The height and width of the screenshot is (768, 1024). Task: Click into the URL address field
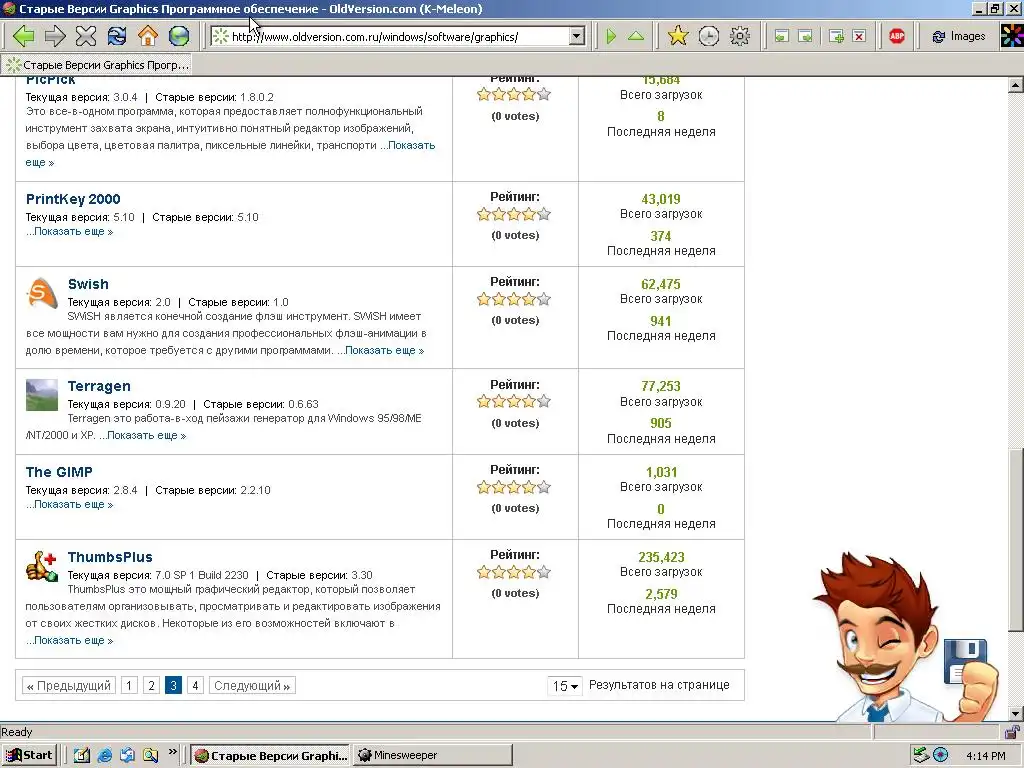tap(400, 37)
